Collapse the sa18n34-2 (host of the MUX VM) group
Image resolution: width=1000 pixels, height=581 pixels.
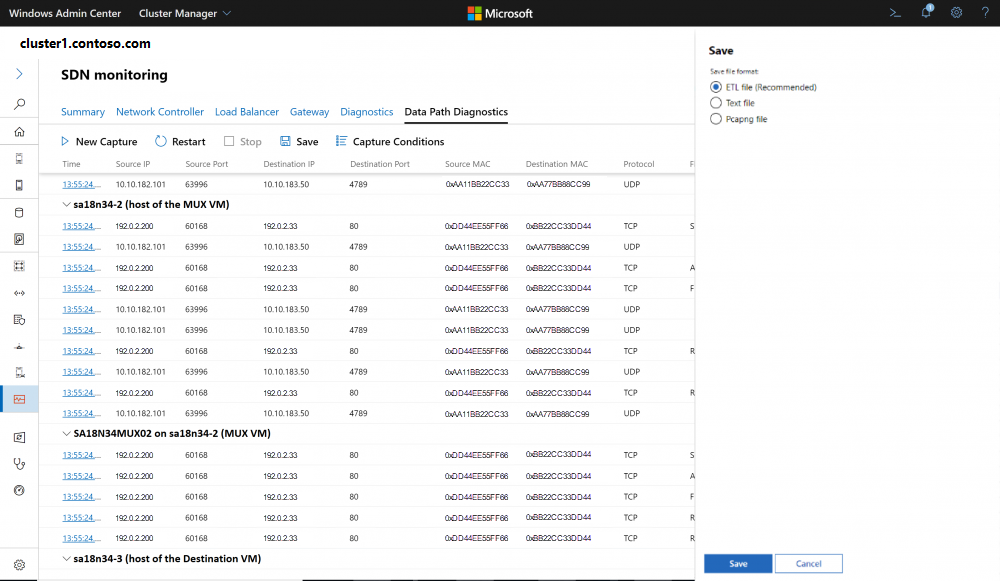pos(66,205)
